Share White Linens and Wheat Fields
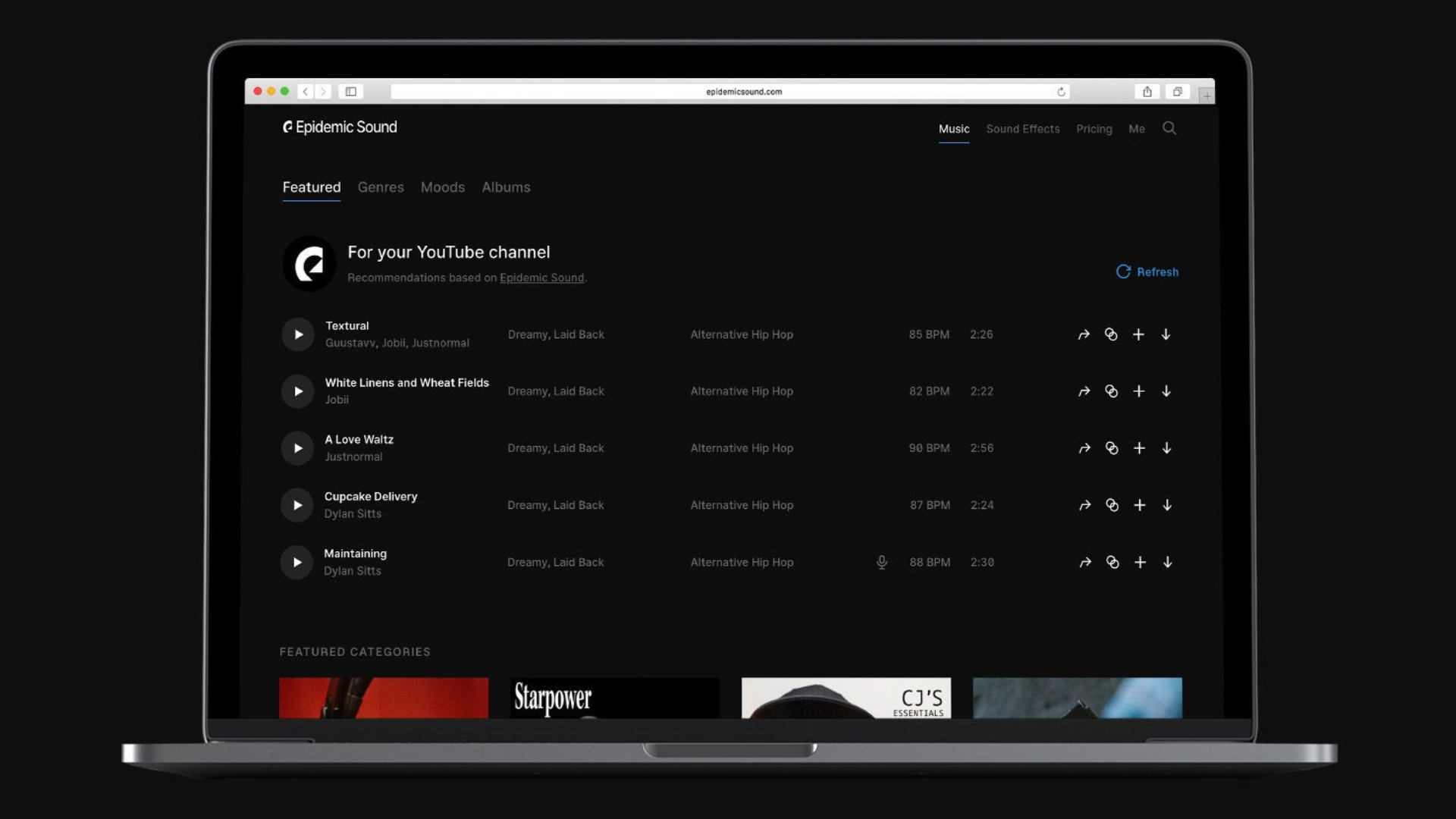 (1084, 391)
